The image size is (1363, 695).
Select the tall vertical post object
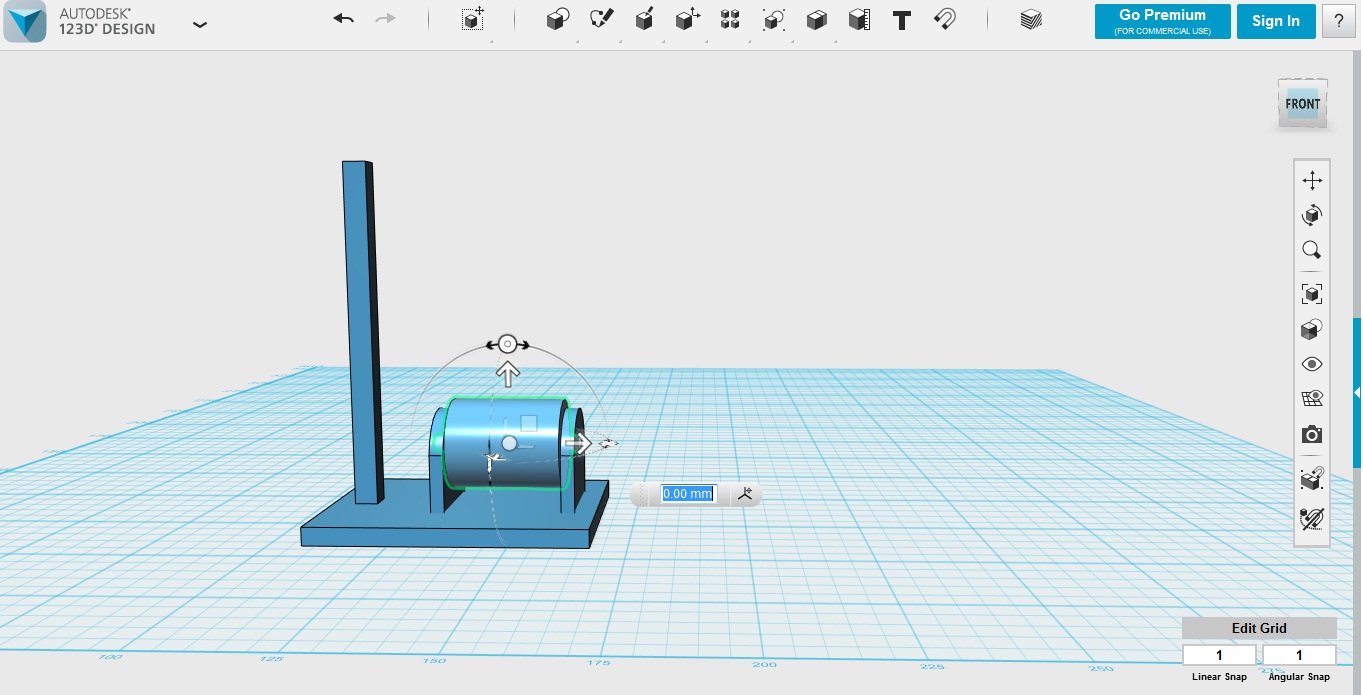coord(362,330)
